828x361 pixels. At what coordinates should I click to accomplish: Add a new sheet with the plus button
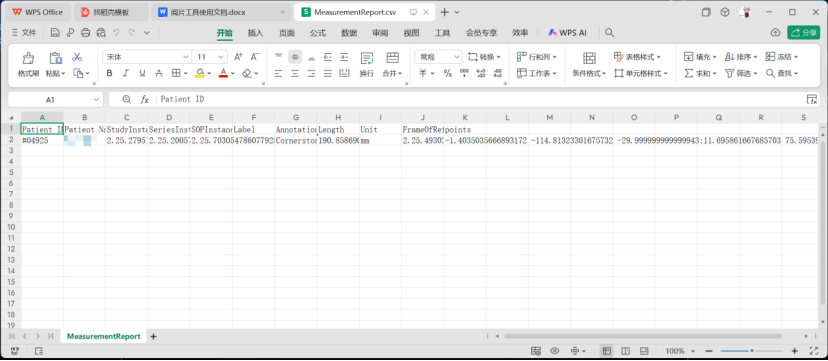[153, 336]
